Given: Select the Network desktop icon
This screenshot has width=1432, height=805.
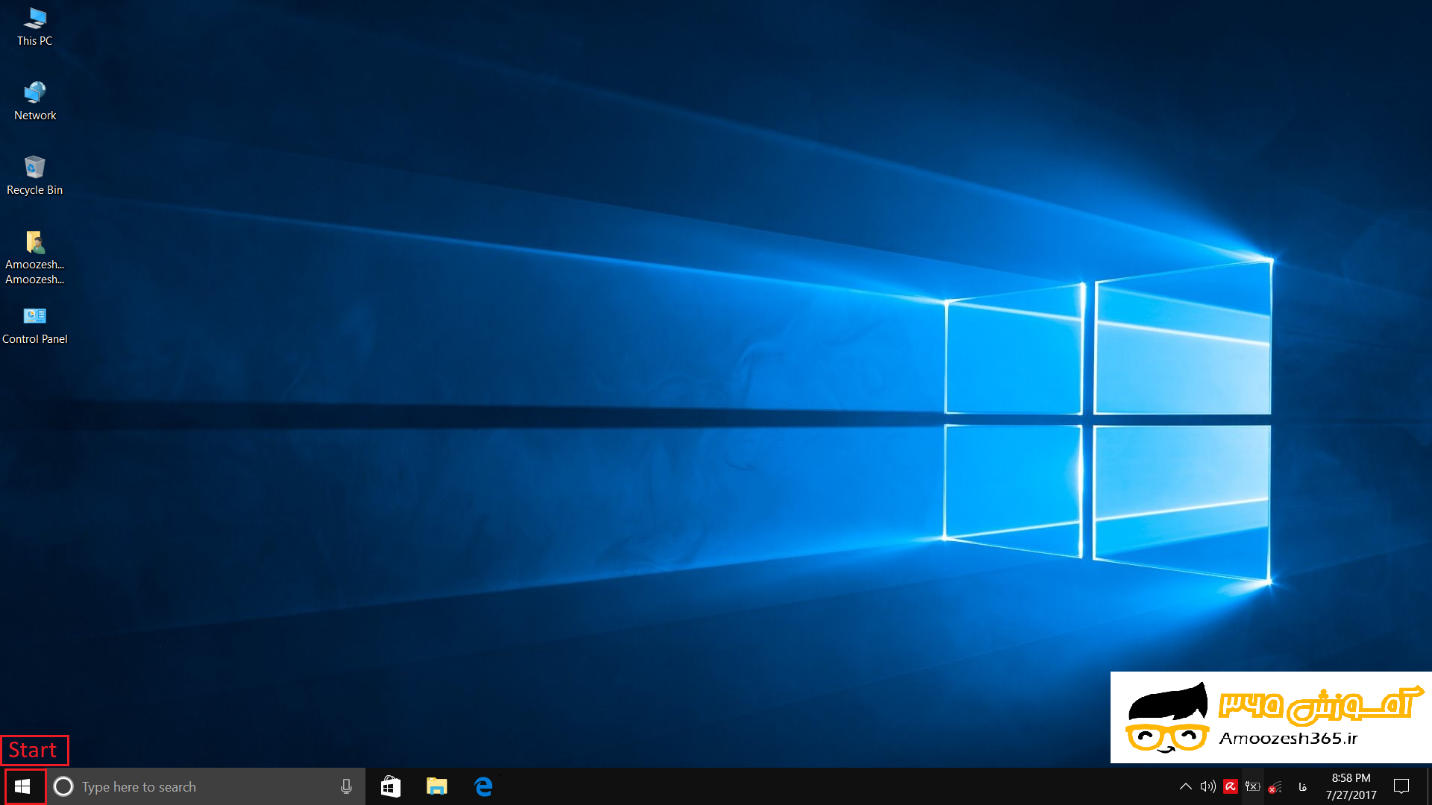Looking at the screenshot, I should 35,101.
